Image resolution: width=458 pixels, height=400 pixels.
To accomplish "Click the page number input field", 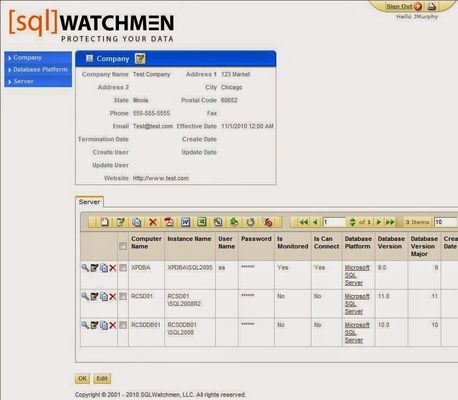I will click(334, 222).
